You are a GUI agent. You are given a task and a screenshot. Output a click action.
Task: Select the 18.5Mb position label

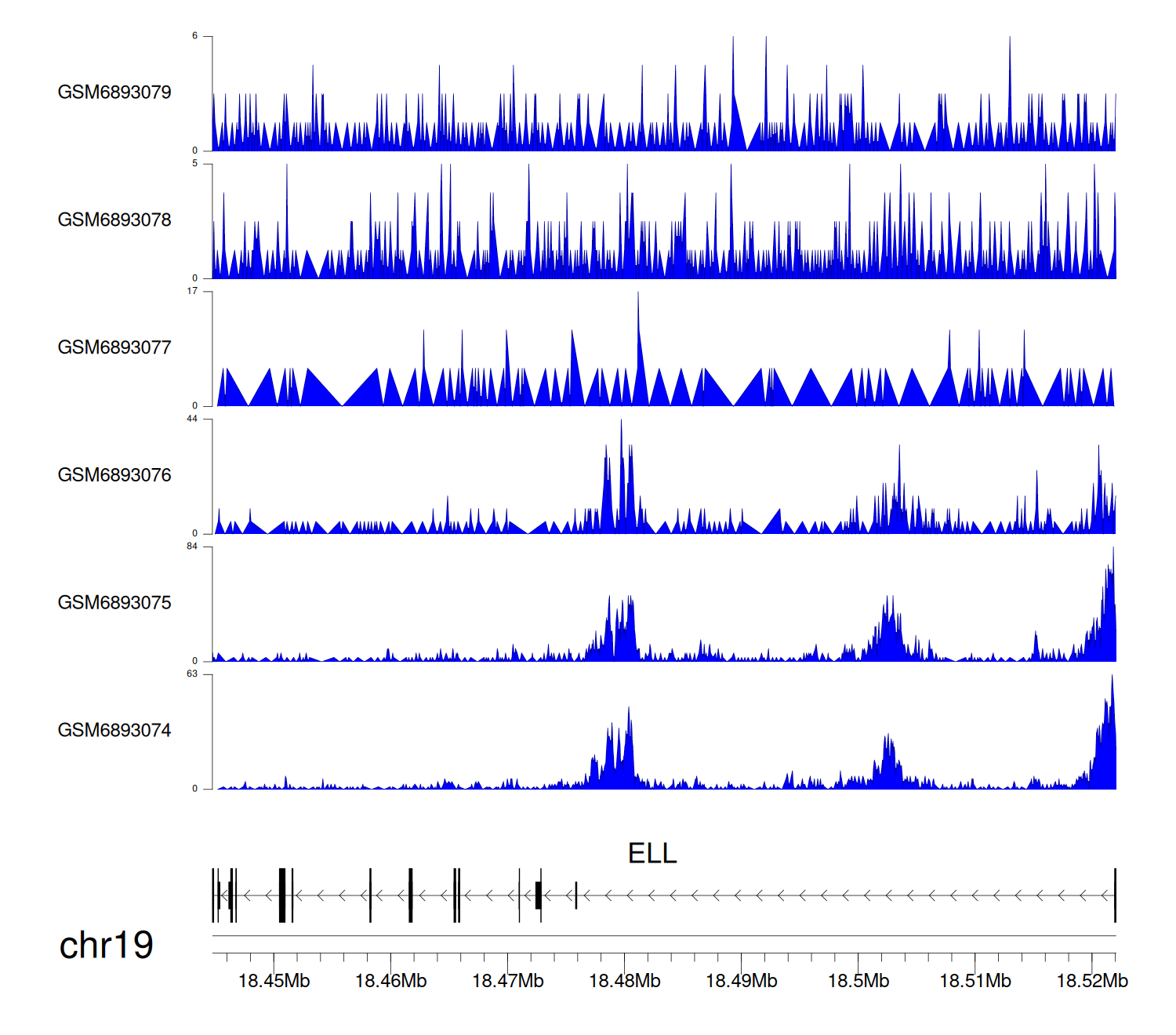pyautogui.click(x=858, y=981)
